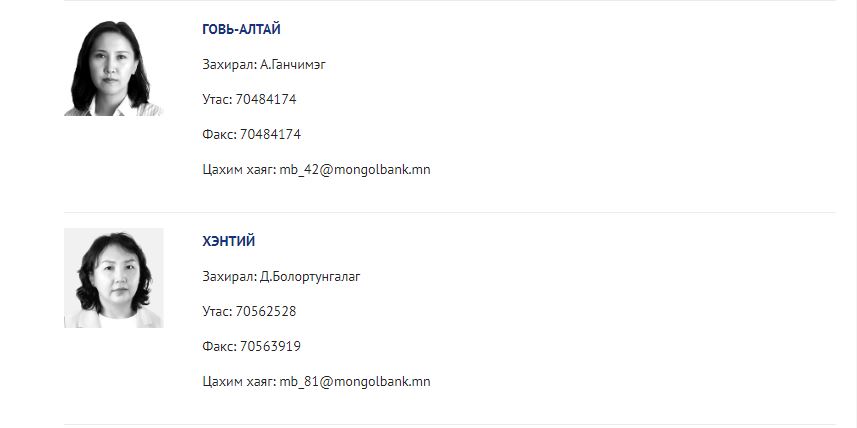Click the Утас label in Хэнтий entry
The width and height of the screenshot is (857, 428).
(218, 312)
